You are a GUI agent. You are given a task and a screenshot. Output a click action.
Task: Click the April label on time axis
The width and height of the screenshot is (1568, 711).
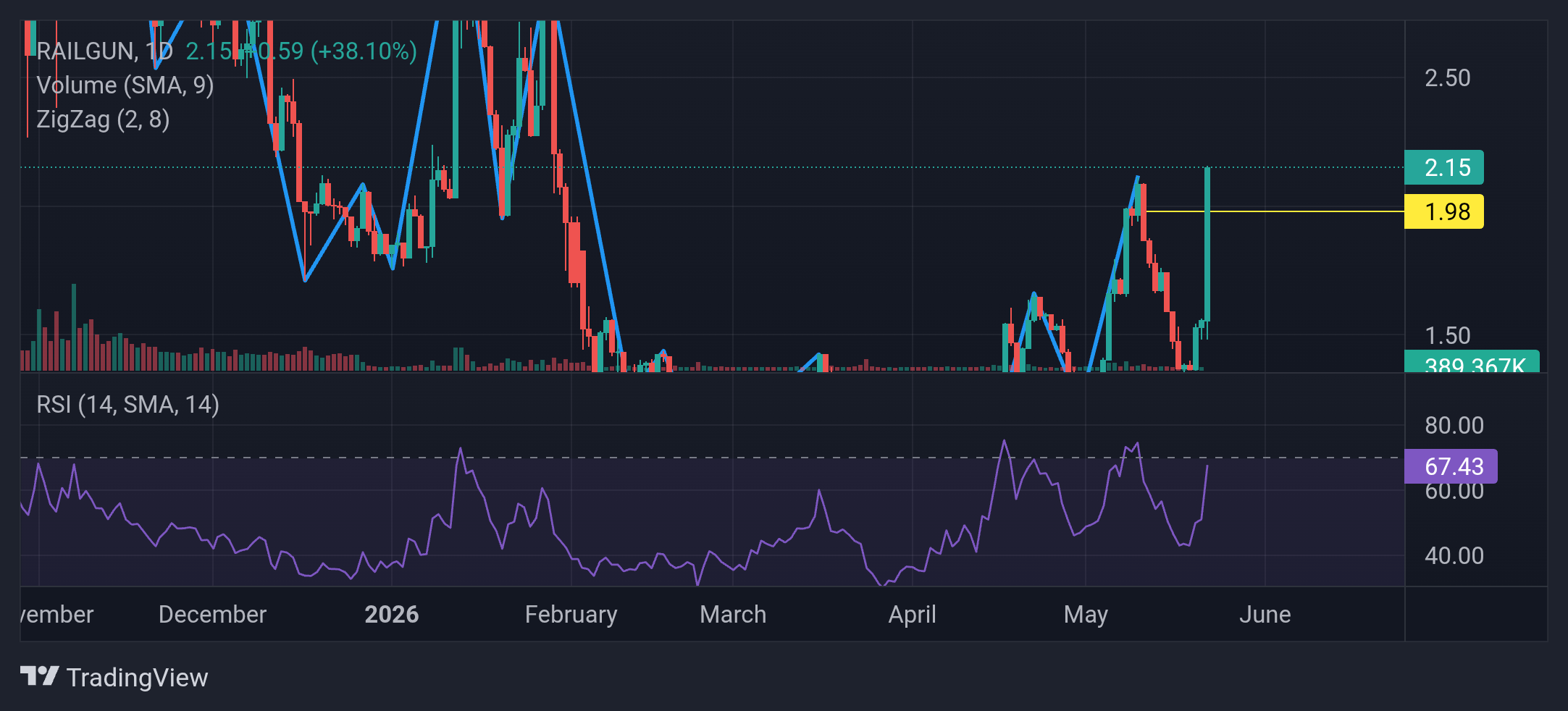912,615
